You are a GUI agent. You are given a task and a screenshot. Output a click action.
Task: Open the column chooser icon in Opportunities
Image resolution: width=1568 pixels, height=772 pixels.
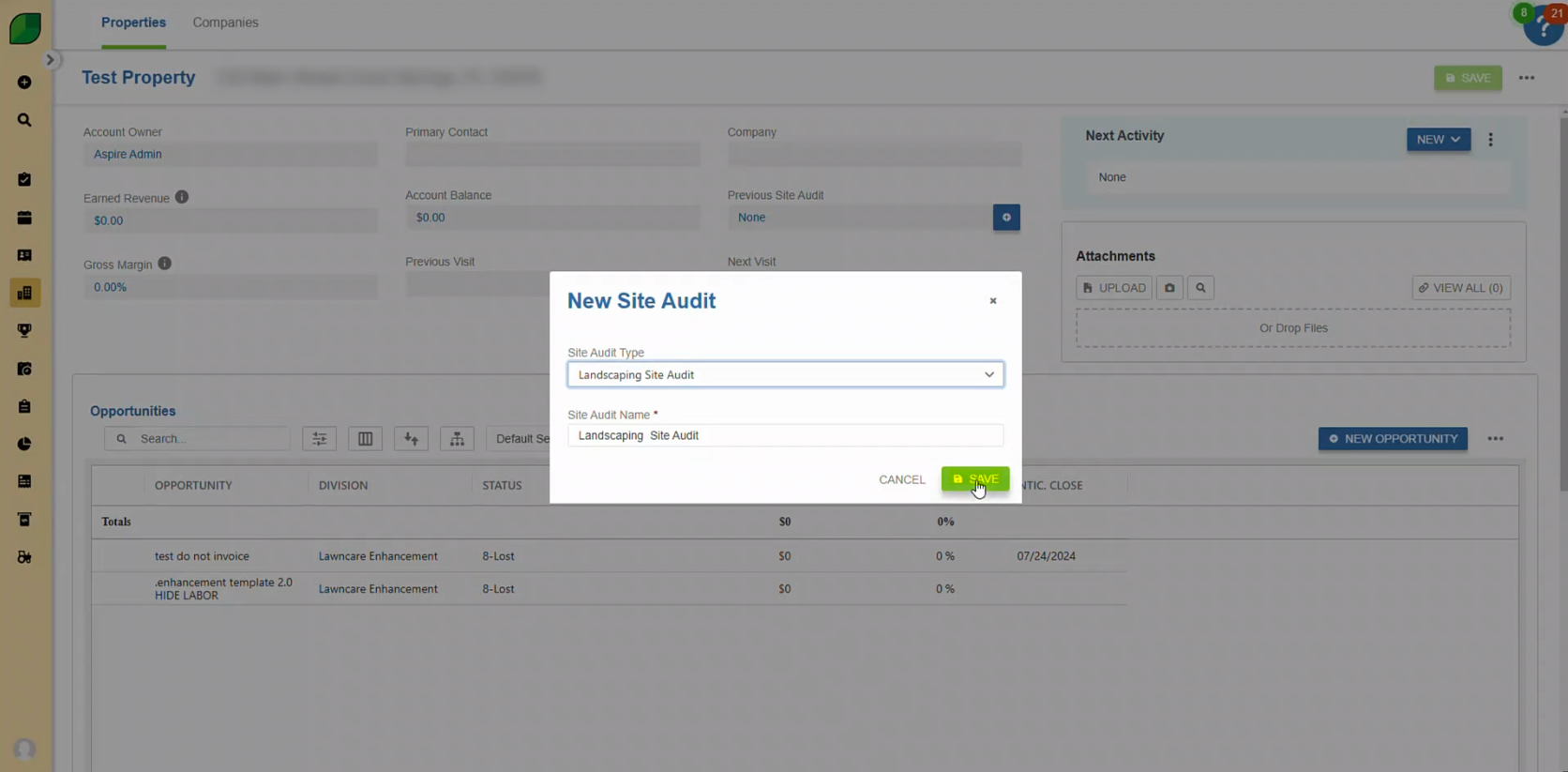point(365,438)
